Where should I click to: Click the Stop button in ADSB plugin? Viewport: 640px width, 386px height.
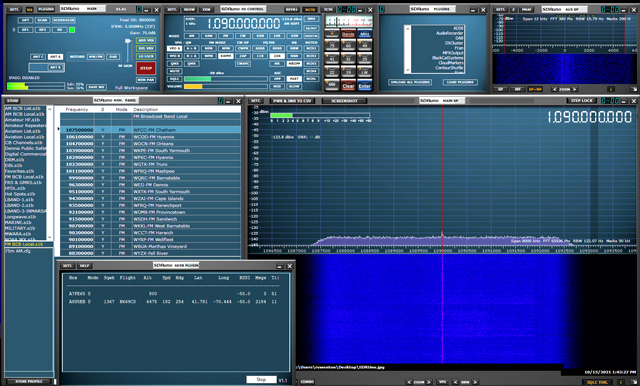pyautogui.click(x=261, y=379)
